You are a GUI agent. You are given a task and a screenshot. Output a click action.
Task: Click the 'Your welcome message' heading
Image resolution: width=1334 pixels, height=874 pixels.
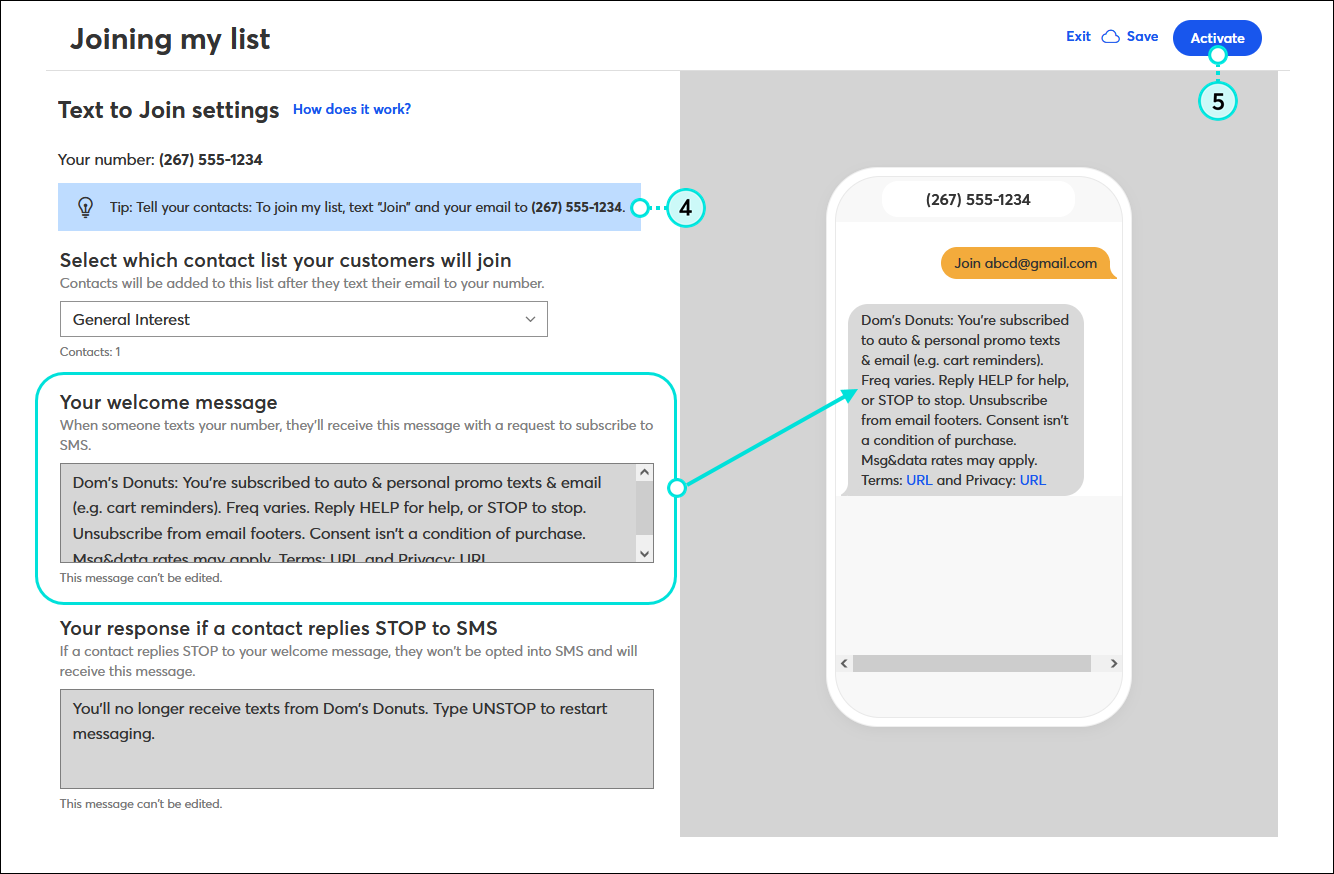(x=169, y=402)
